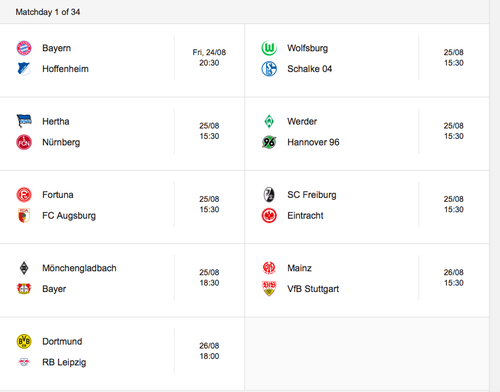Click the Matchday 1 of 34 header
Viewport: 500px width, 392px height.
pyautogui.click(x=48, y=12)
